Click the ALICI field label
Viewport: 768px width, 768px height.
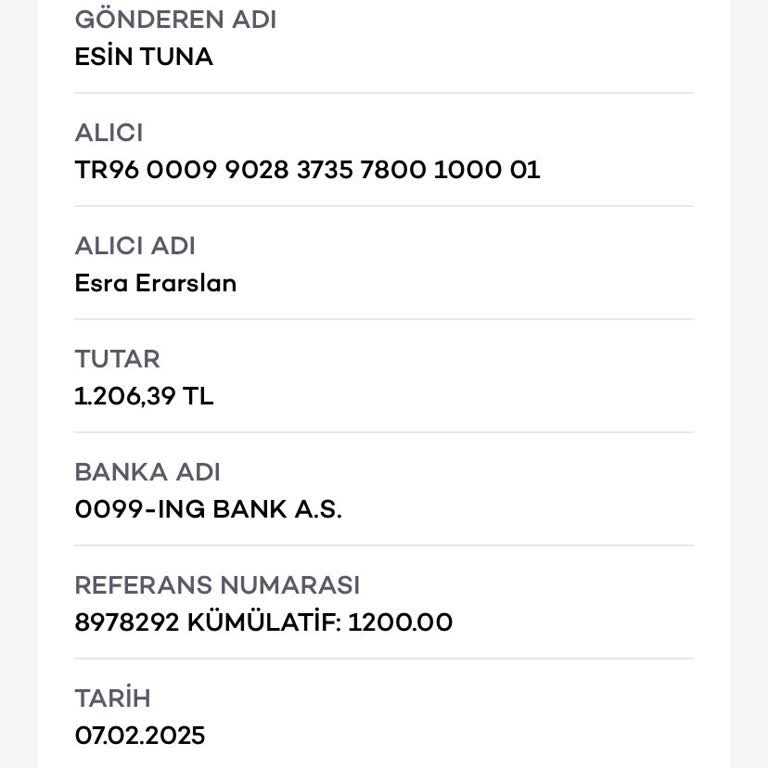[109, 133]
